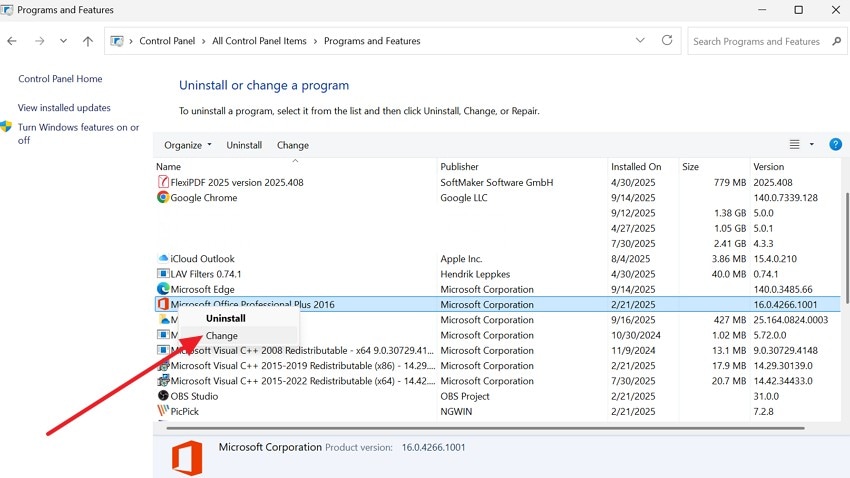The width and height of the screenshot is (850, 478).
Task: Click the LAV Filters icon
Action: pos(163,274)
